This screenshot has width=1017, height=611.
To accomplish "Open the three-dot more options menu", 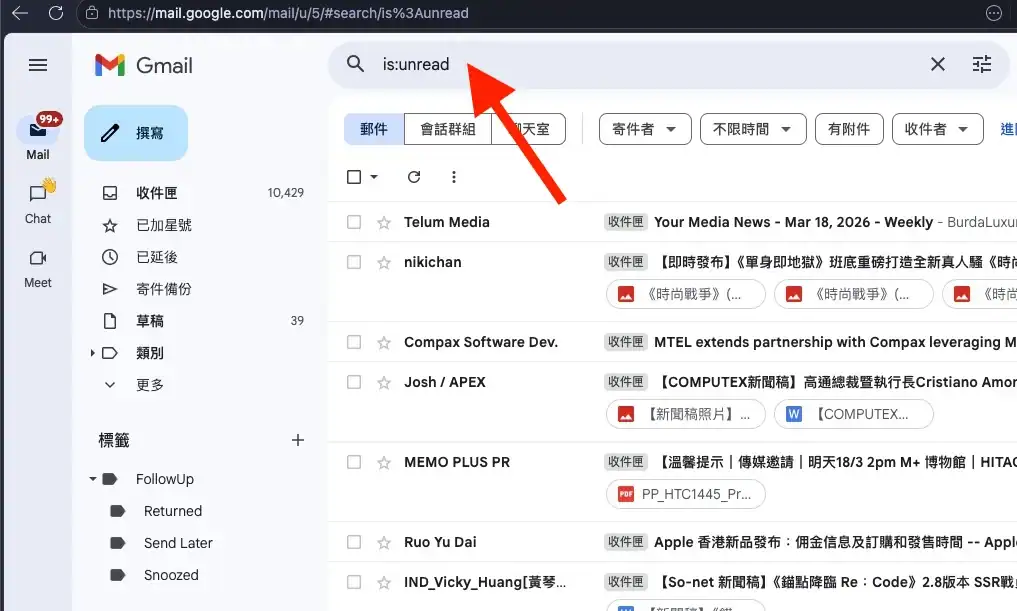I will point(454,177).
